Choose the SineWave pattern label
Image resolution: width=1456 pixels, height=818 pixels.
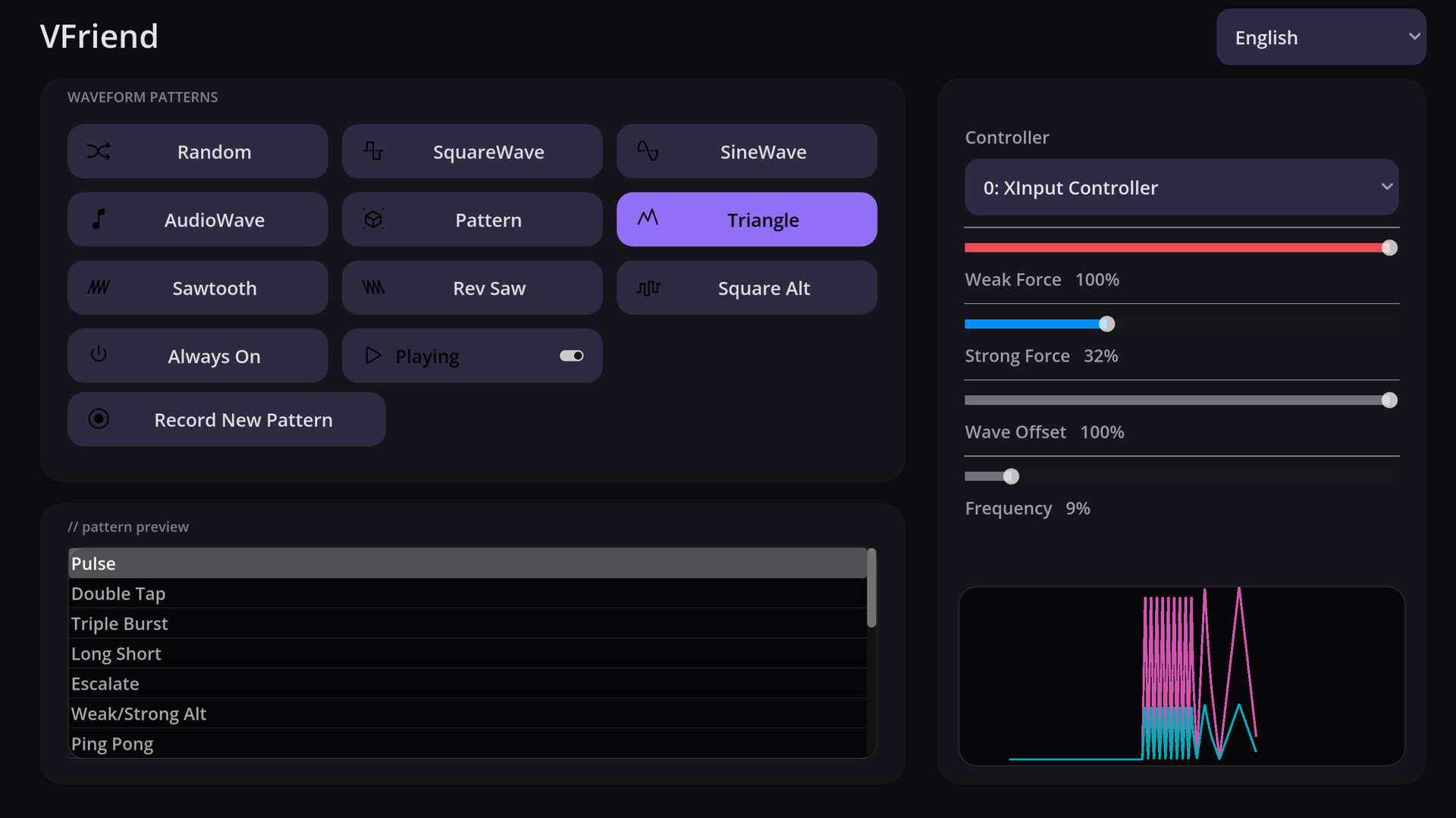coord(763,152)
